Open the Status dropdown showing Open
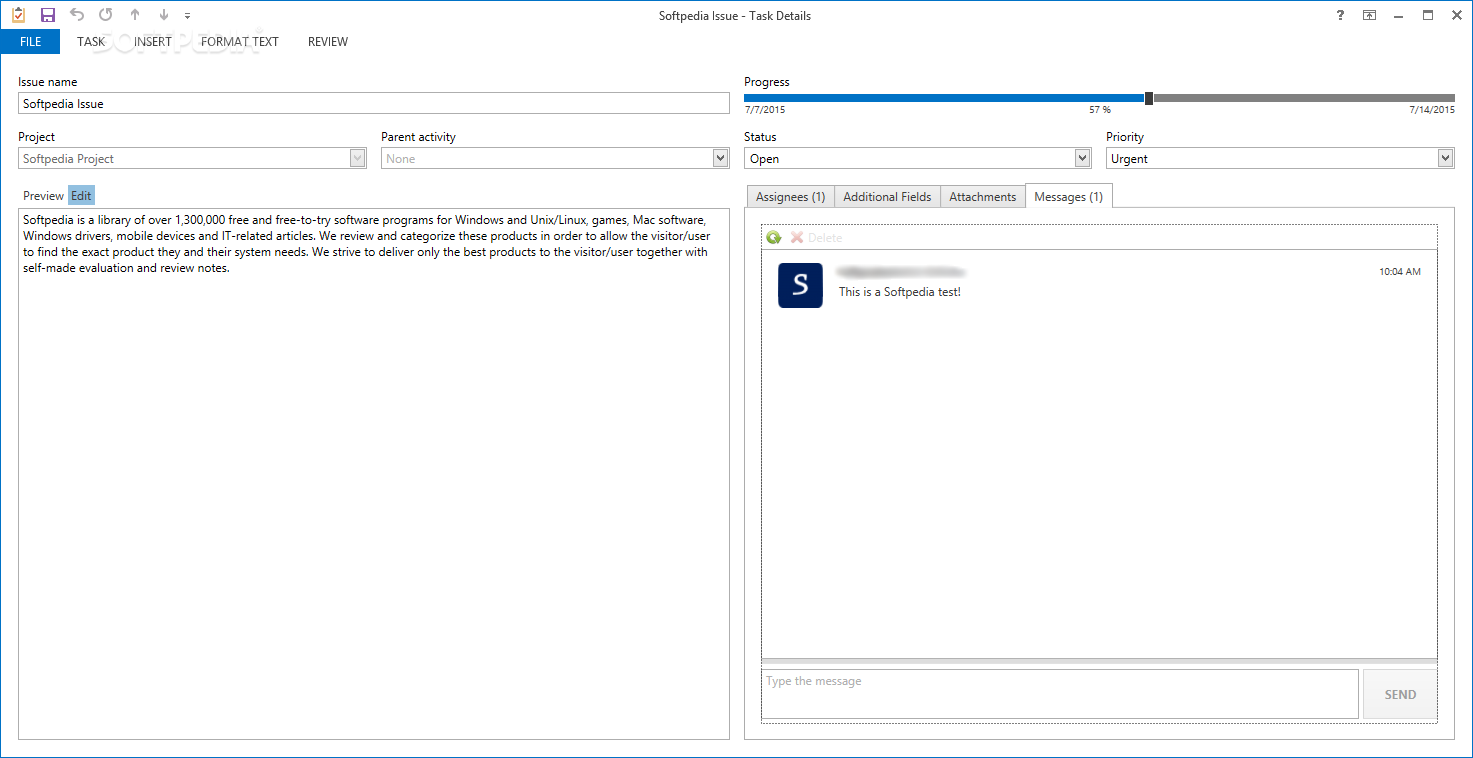Viewport: 1473px width, 758px height. 1083,158
